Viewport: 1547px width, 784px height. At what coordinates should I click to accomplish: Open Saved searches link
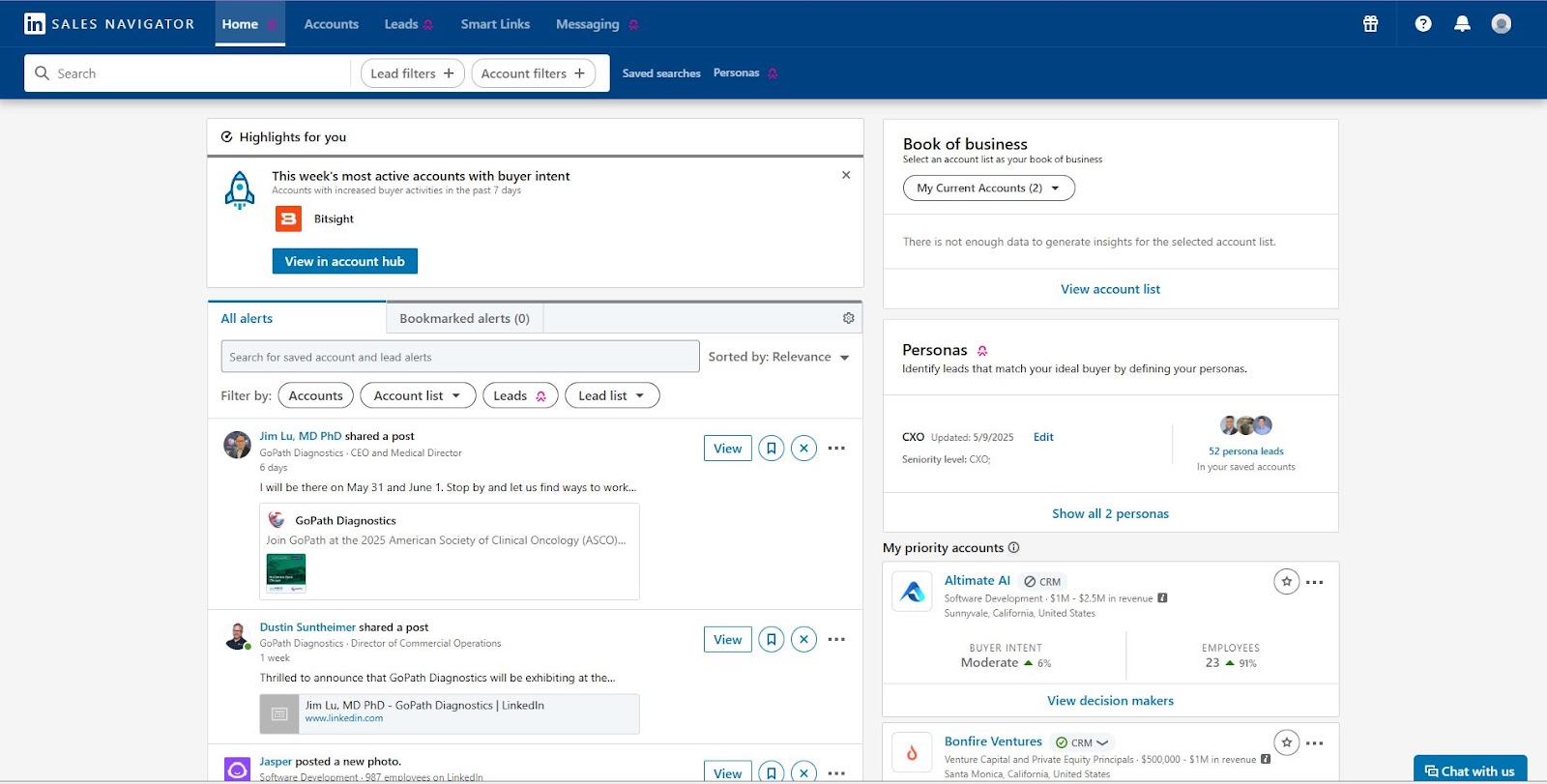coord(661,73)
